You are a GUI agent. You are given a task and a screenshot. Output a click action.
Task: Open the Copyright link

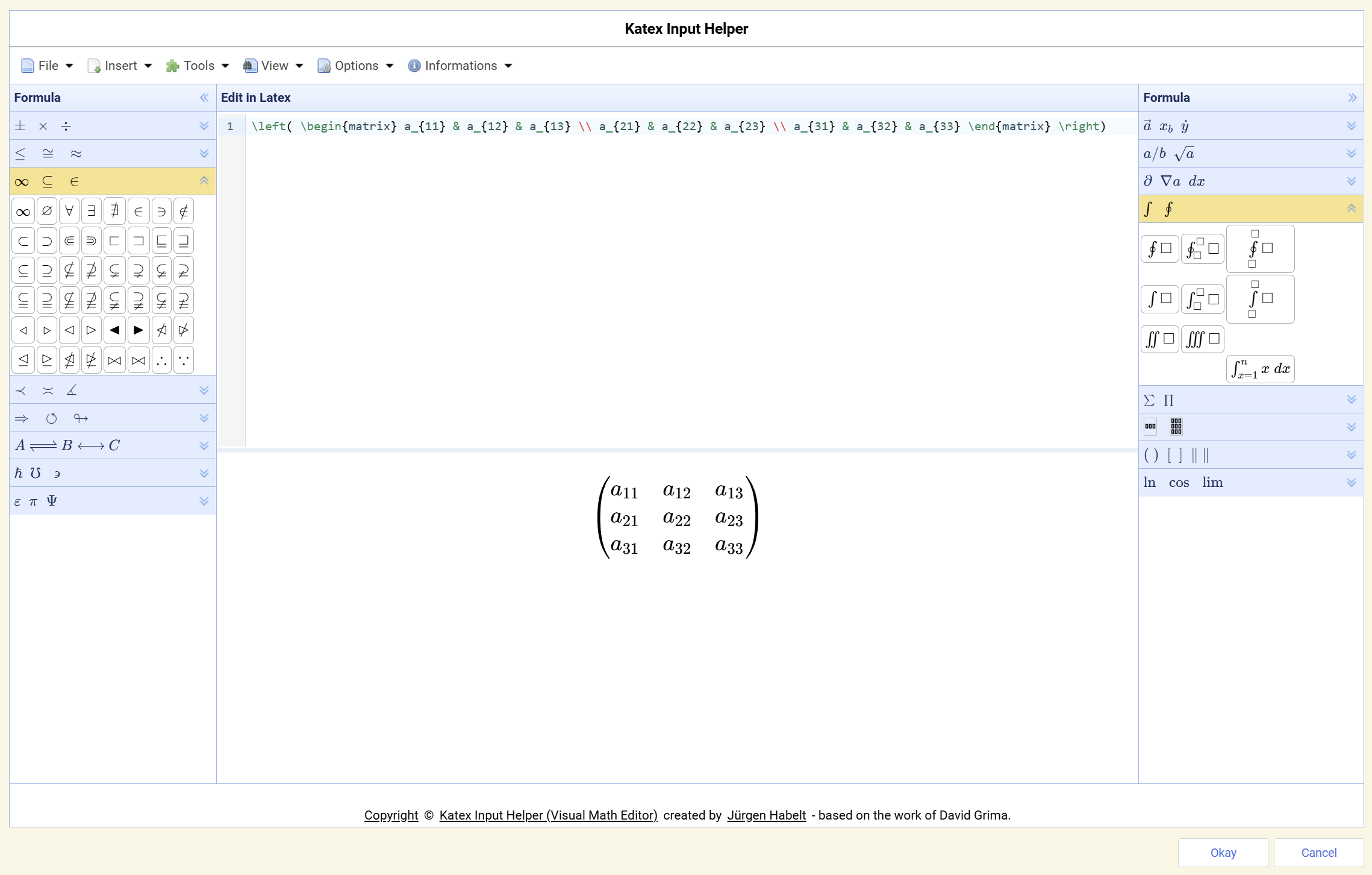pyautogui.click(x=391, y=815)
